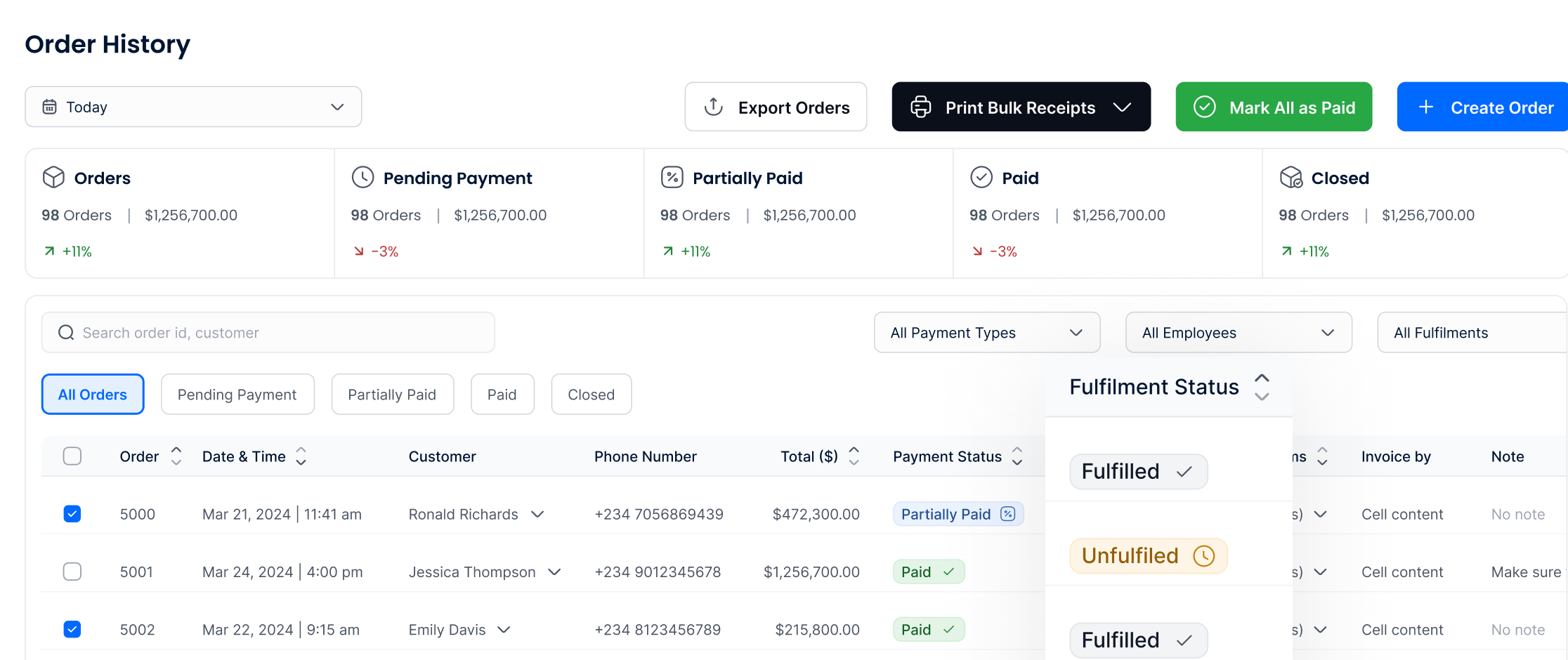Toggle the select-all checkbox in table header
This screenshot has width=1568, height=660.
point(72,456)
